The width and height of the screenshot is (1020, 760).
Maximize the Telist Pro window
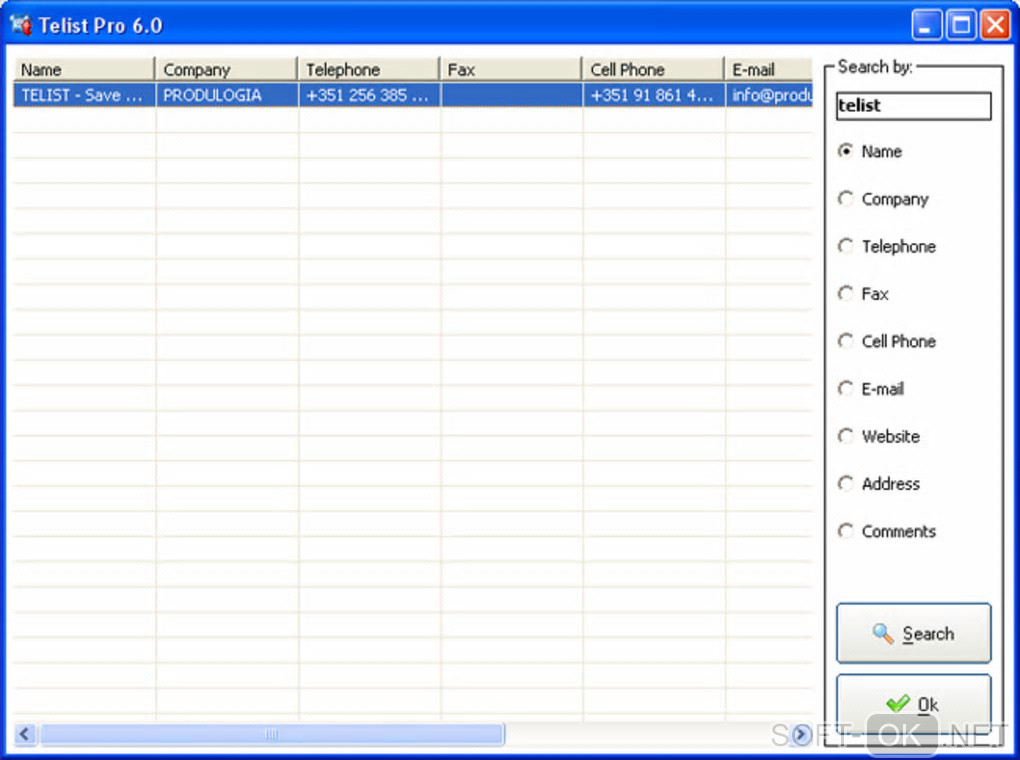click(960, 25)
